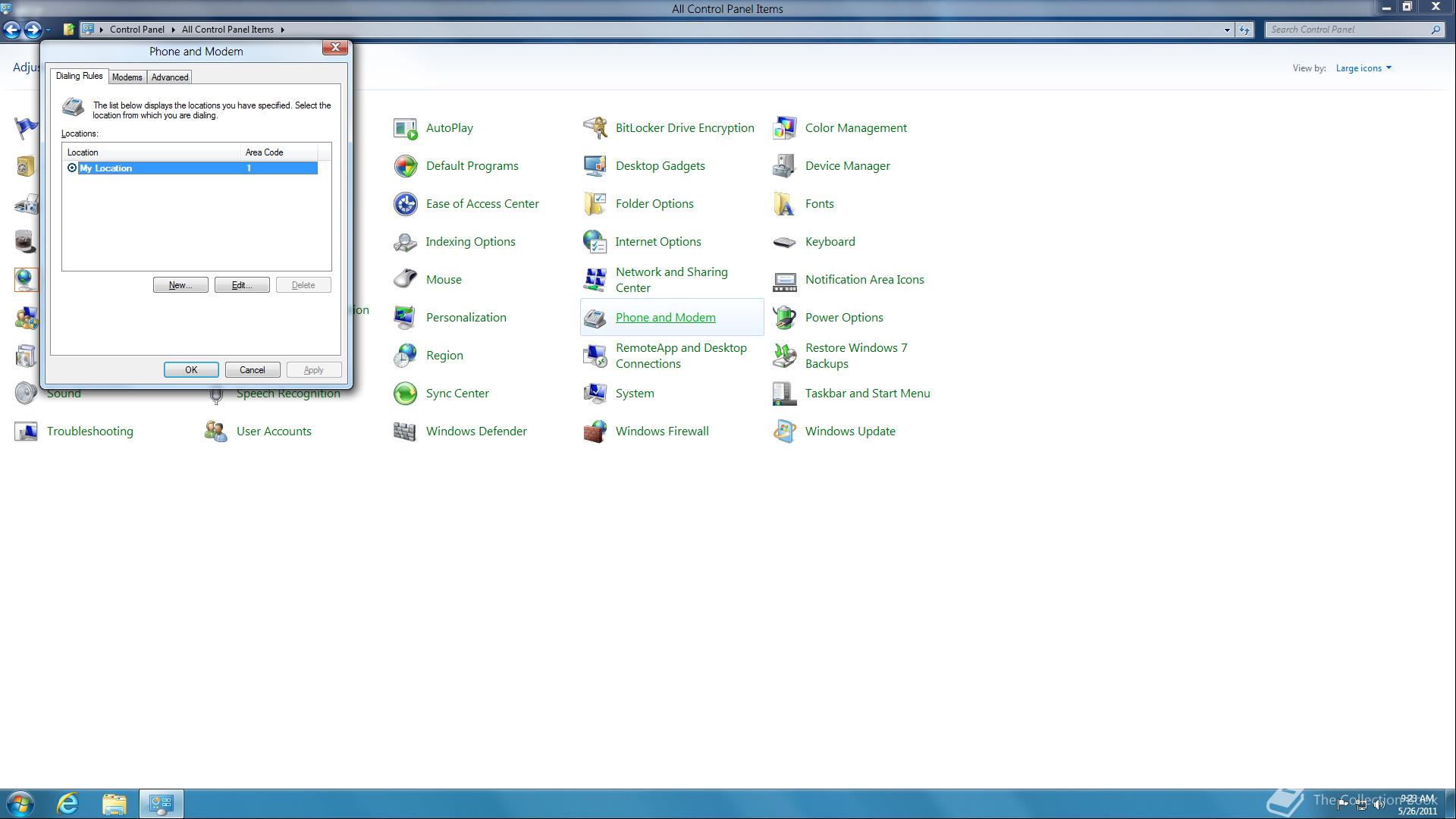This screenshot has width=1456, height=819.
Task: Expand the address bar history dropdown
Action: (x=1227, y=30)
